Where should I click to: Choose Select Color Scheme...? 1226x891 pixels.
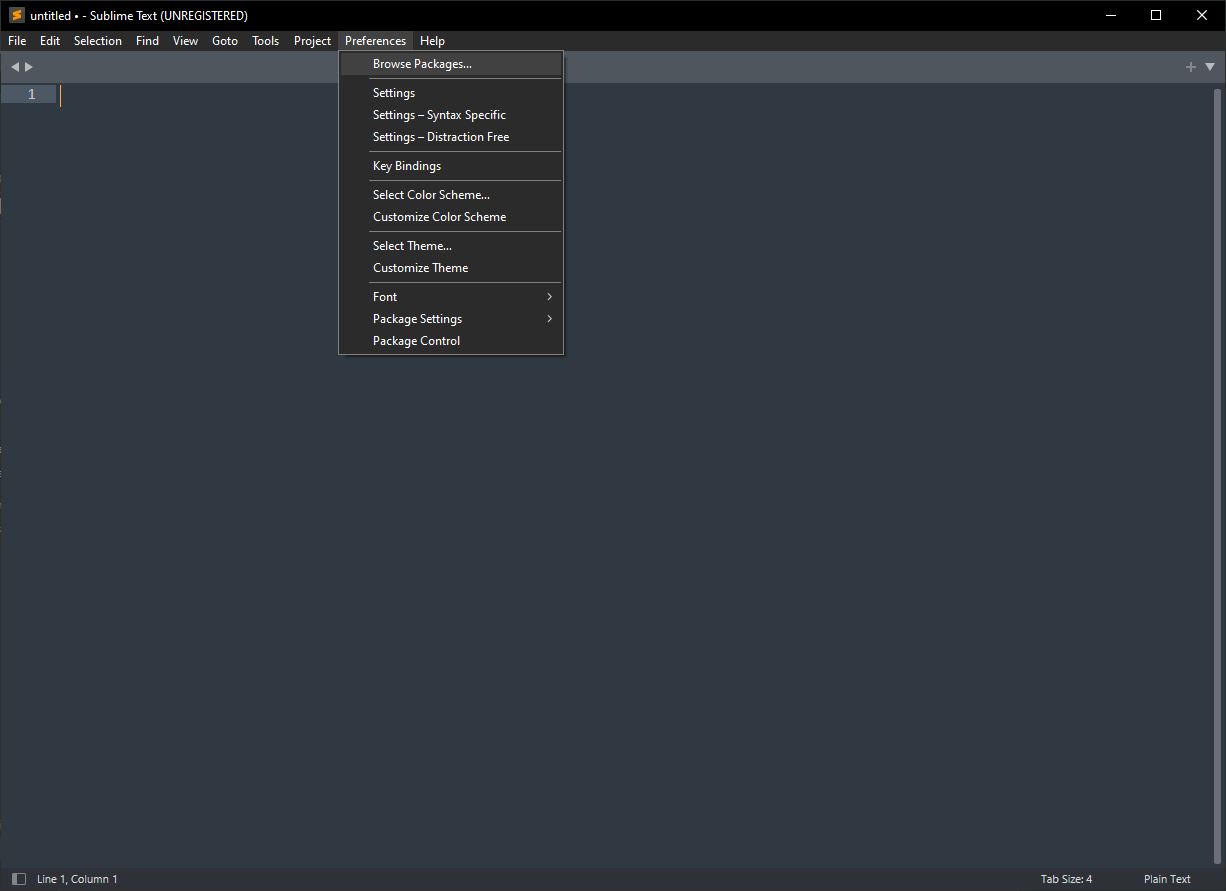pyautogui.click(x=451, y=195)
